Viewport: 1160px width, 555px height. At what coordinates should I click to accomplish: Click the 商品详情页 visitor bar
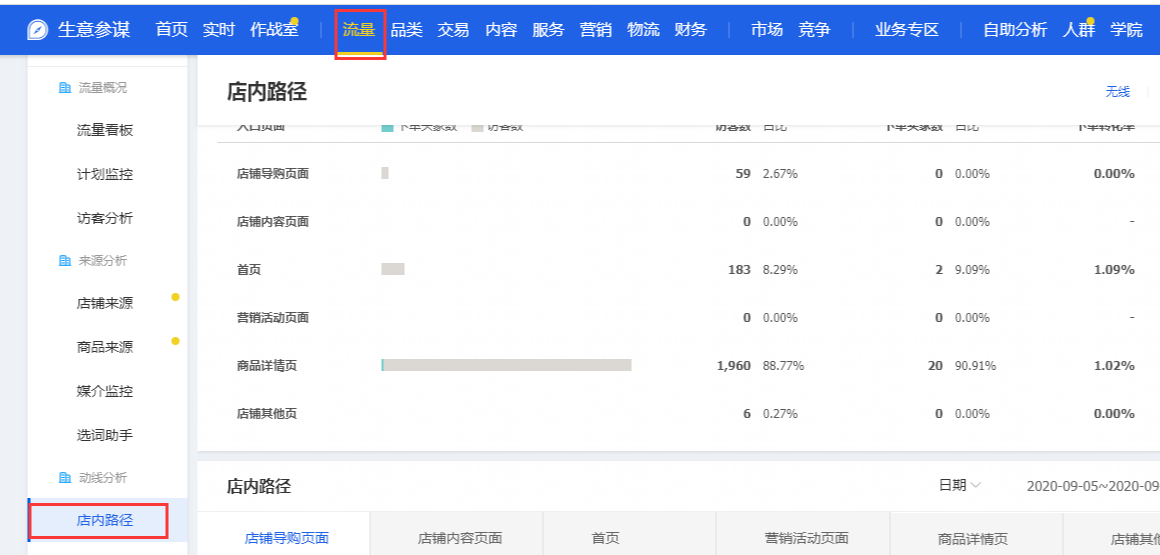507,365
